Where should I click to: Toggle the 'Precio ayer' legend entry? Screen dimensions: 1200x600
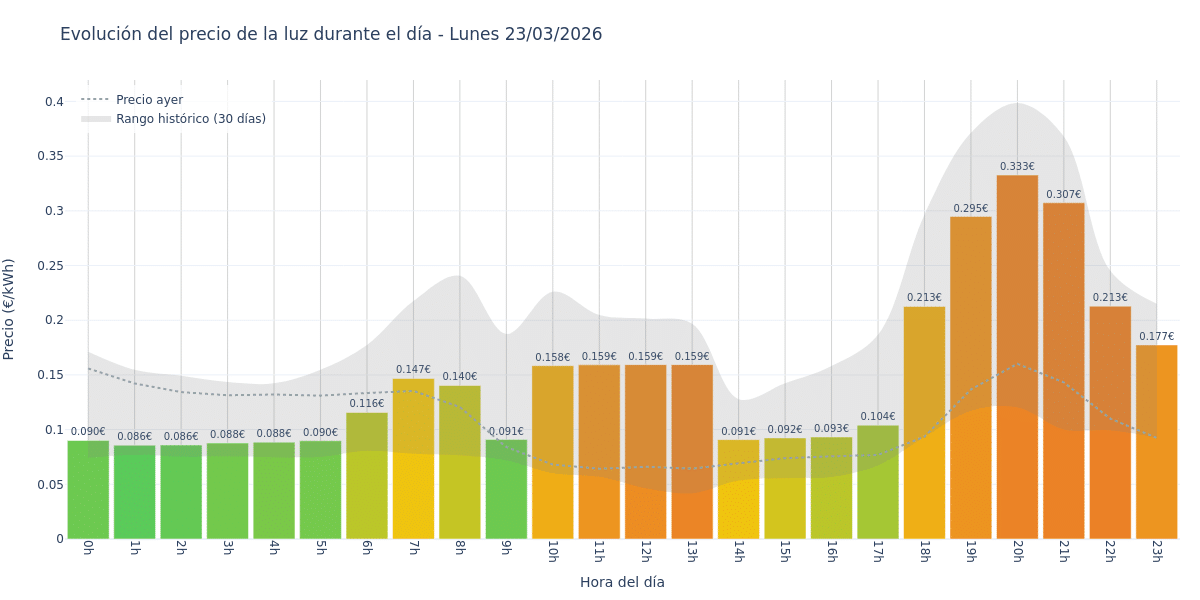click(x=149, y=100)
